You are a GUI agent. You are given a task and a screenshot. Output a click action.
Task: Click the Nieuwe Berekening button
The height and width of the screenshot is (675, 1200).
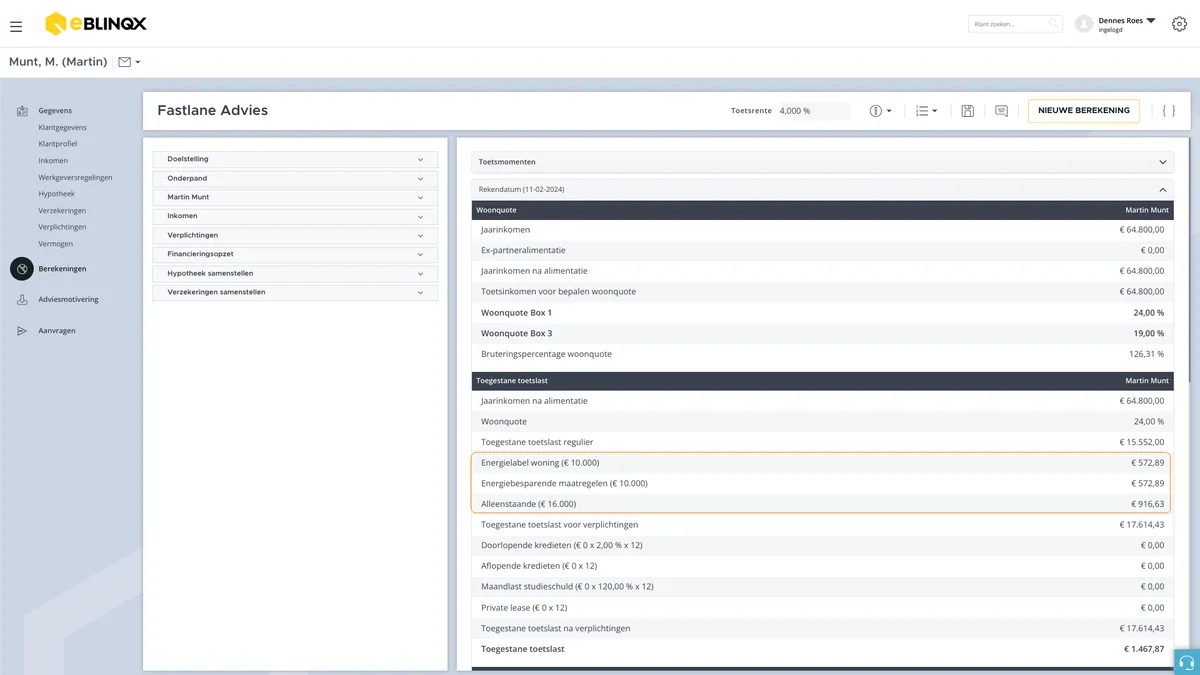coord(1084,111)
